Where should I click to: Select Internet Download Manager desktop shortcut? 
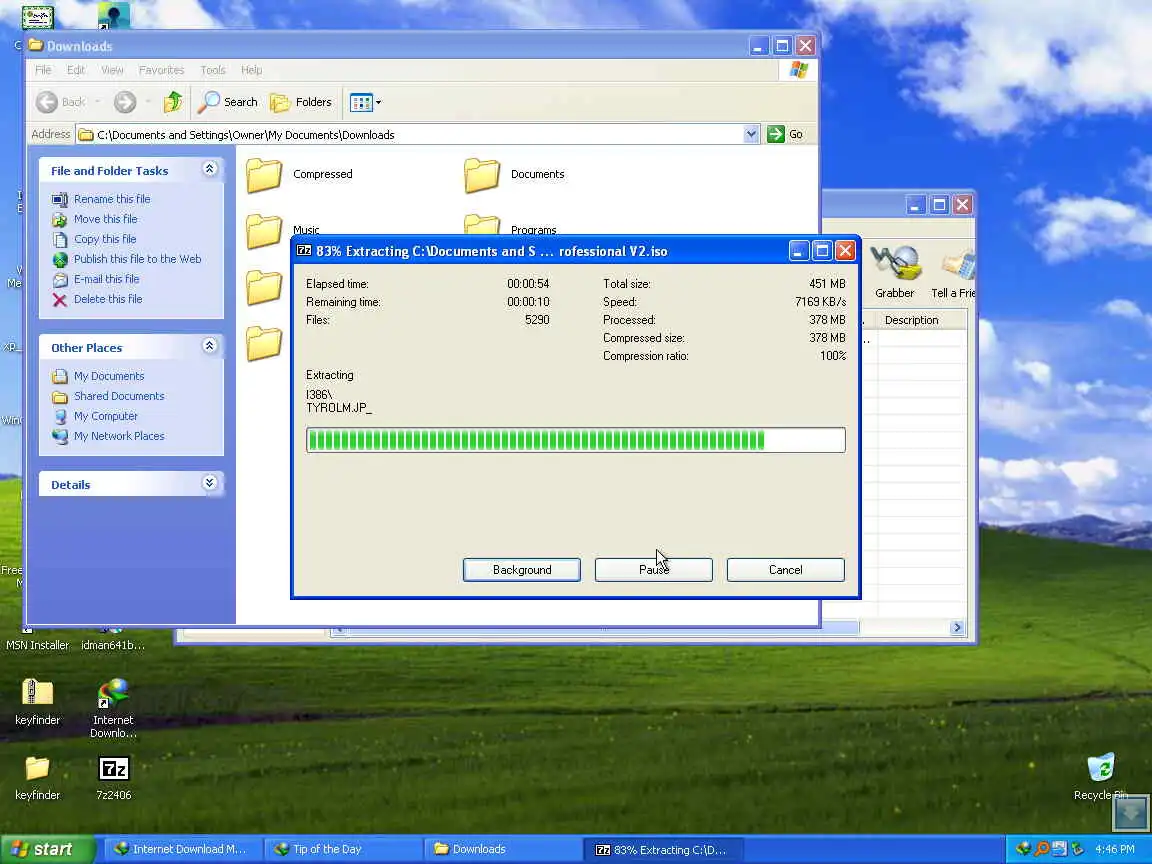coord(113,708)
